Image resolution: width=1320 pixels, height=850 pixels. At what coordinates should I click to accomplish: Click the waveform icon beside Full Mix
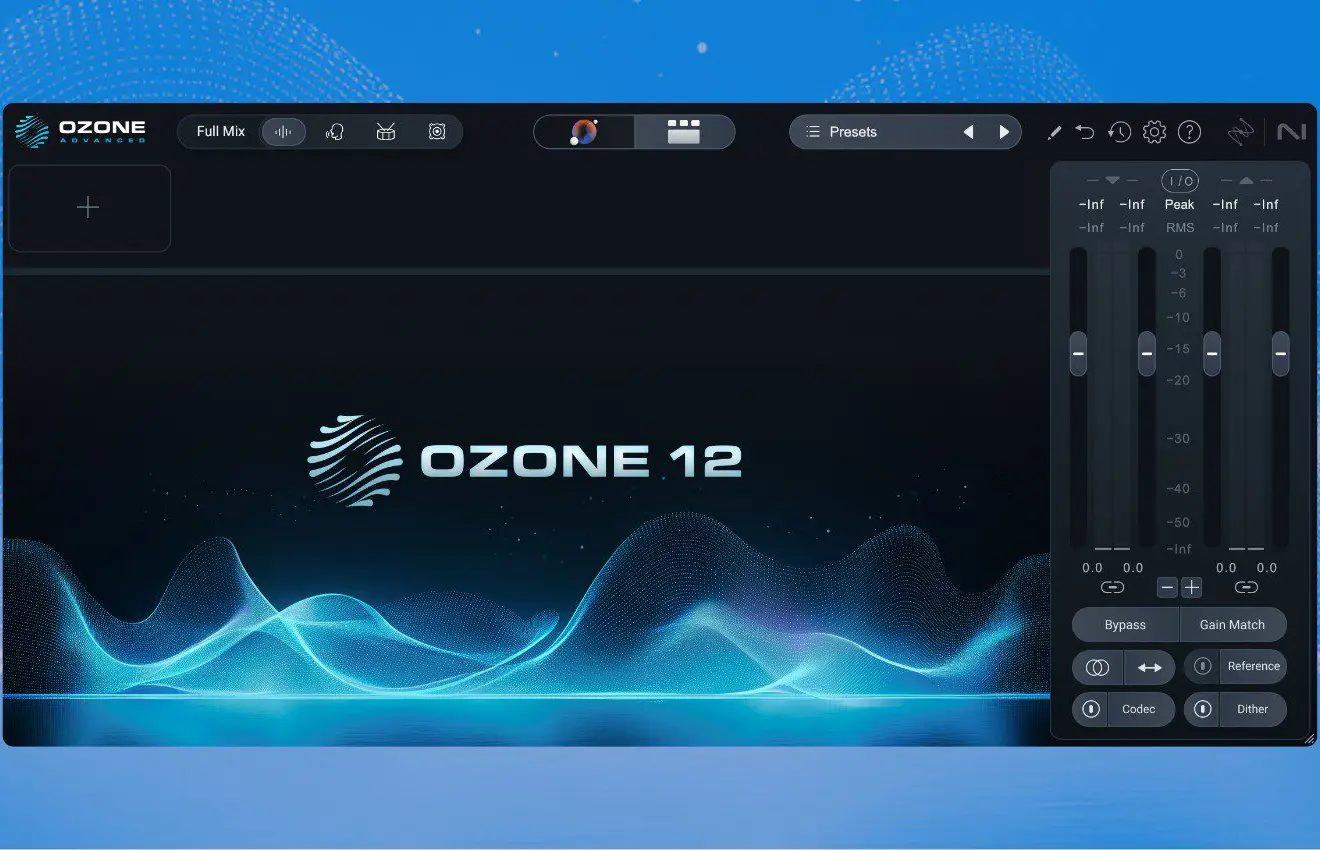coord(284,132)
